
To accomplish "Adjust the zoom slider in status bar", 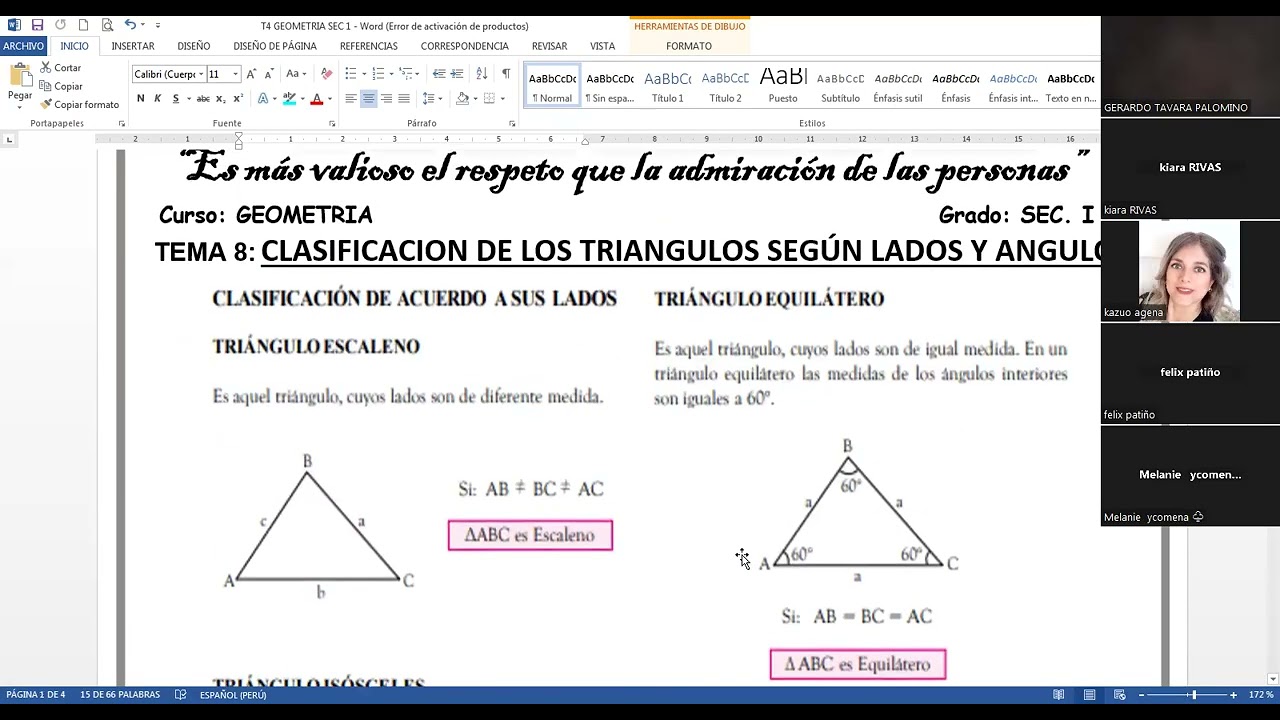I will (1192, 694).
